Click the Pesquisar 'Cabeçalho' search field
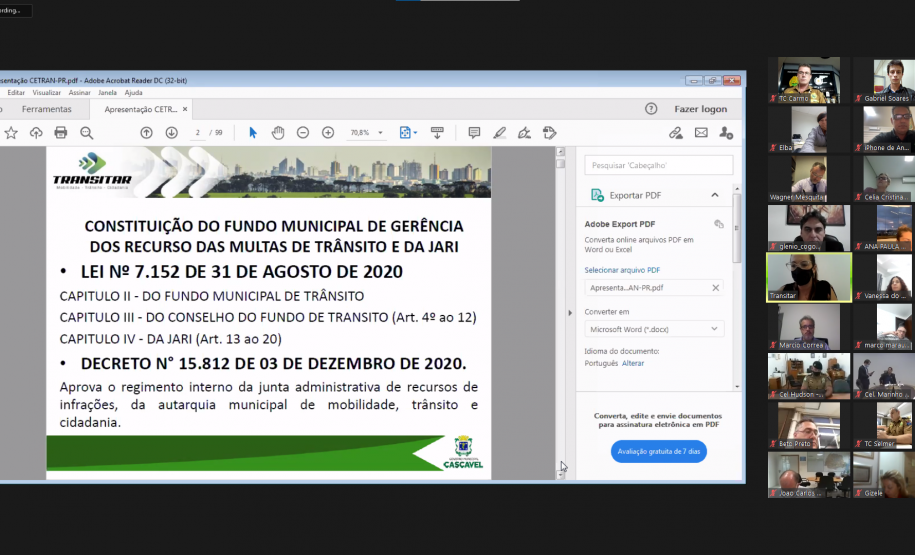 [658, 165]
